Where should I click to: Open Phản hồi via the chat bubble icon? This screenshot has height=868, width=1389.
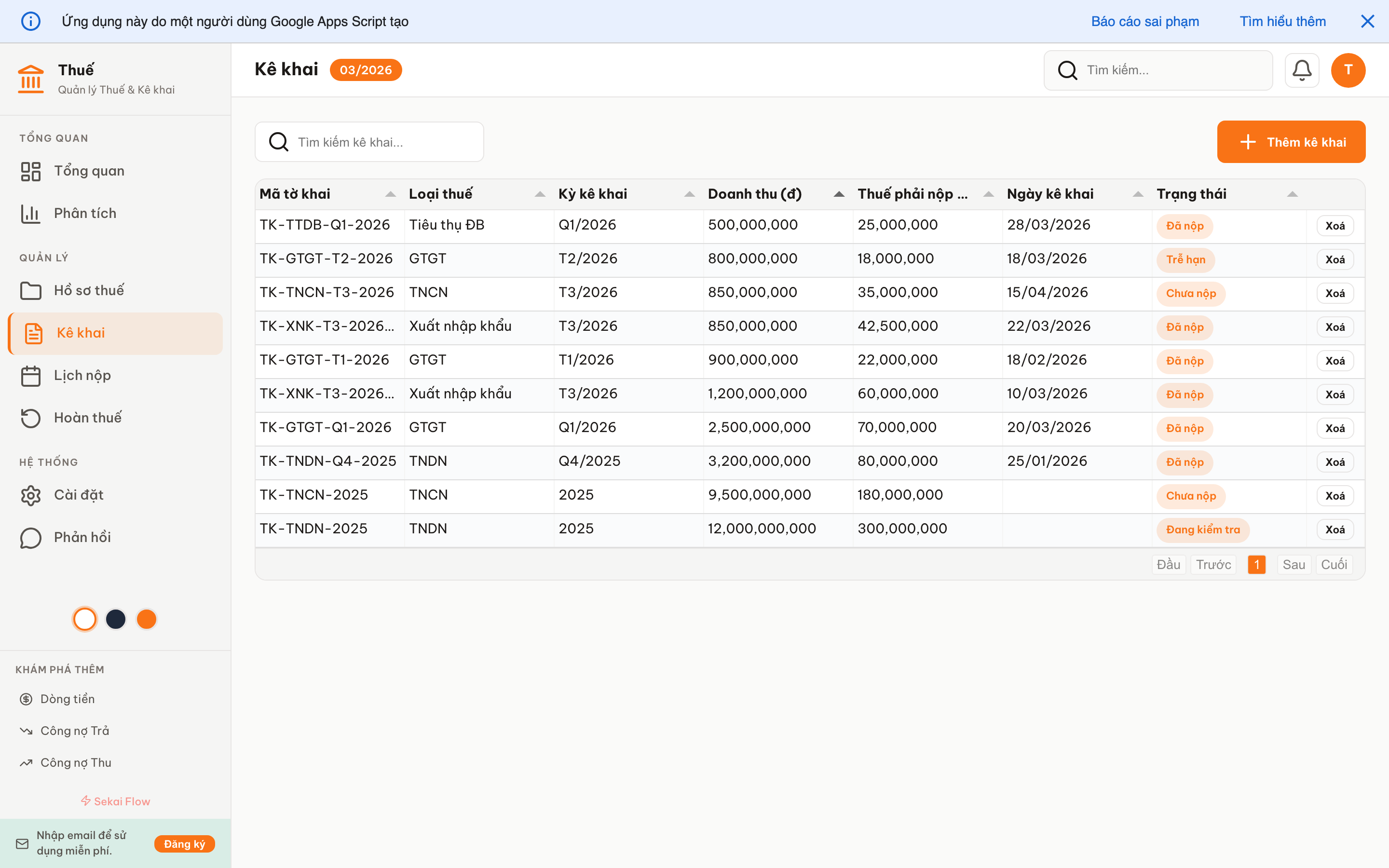coord(30,537)
